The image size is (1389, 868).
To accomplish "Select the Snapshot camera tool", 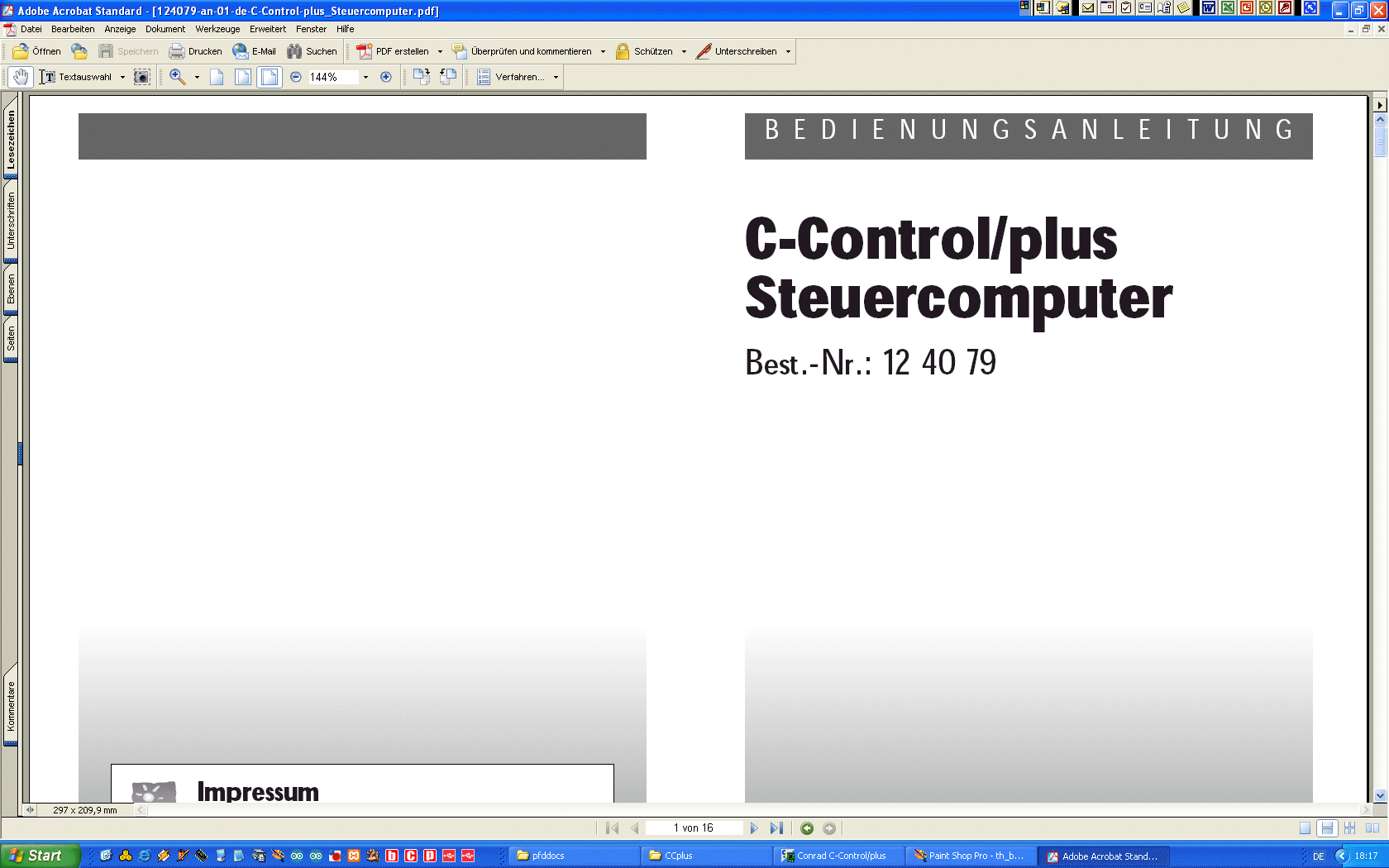I will (x=142, y=77).
